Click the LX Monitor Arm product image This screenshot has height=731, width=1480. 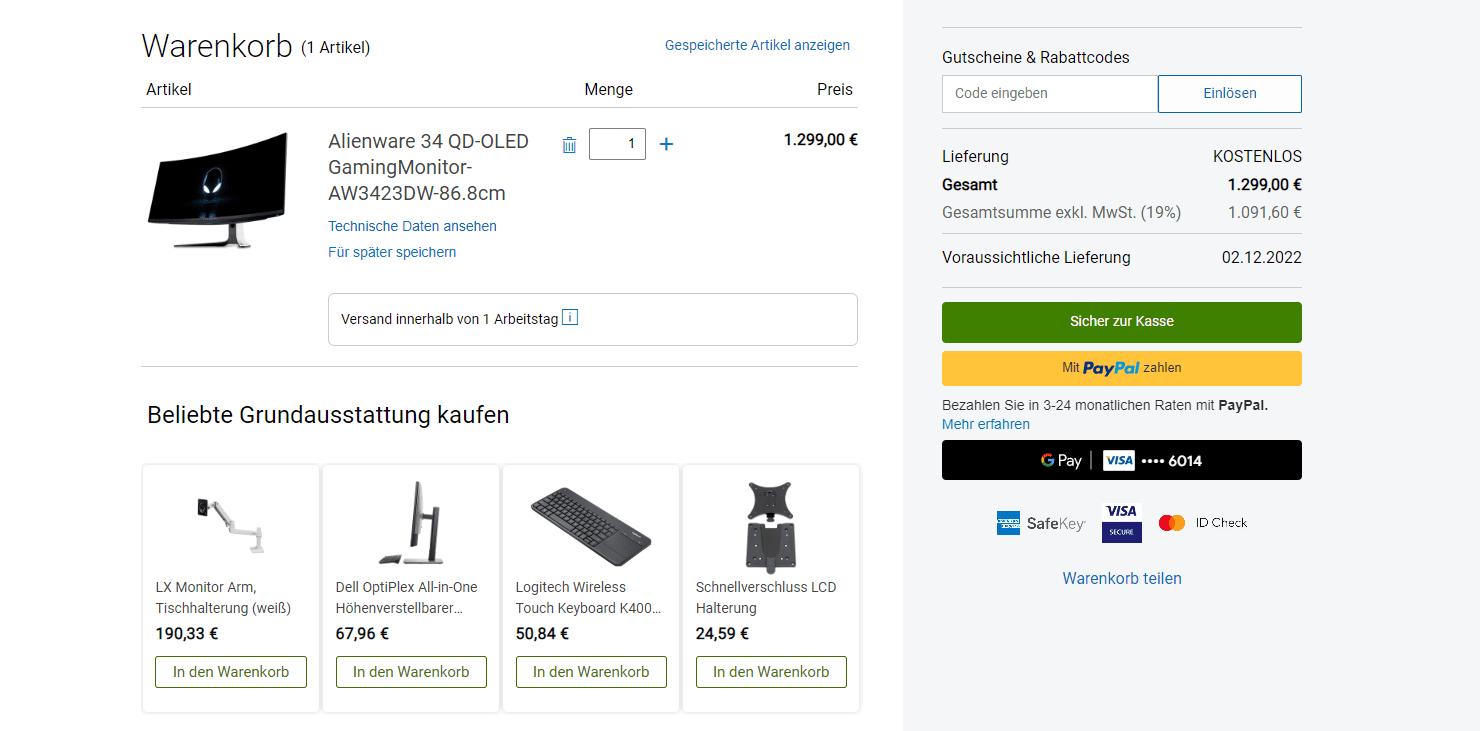(231, 523)
